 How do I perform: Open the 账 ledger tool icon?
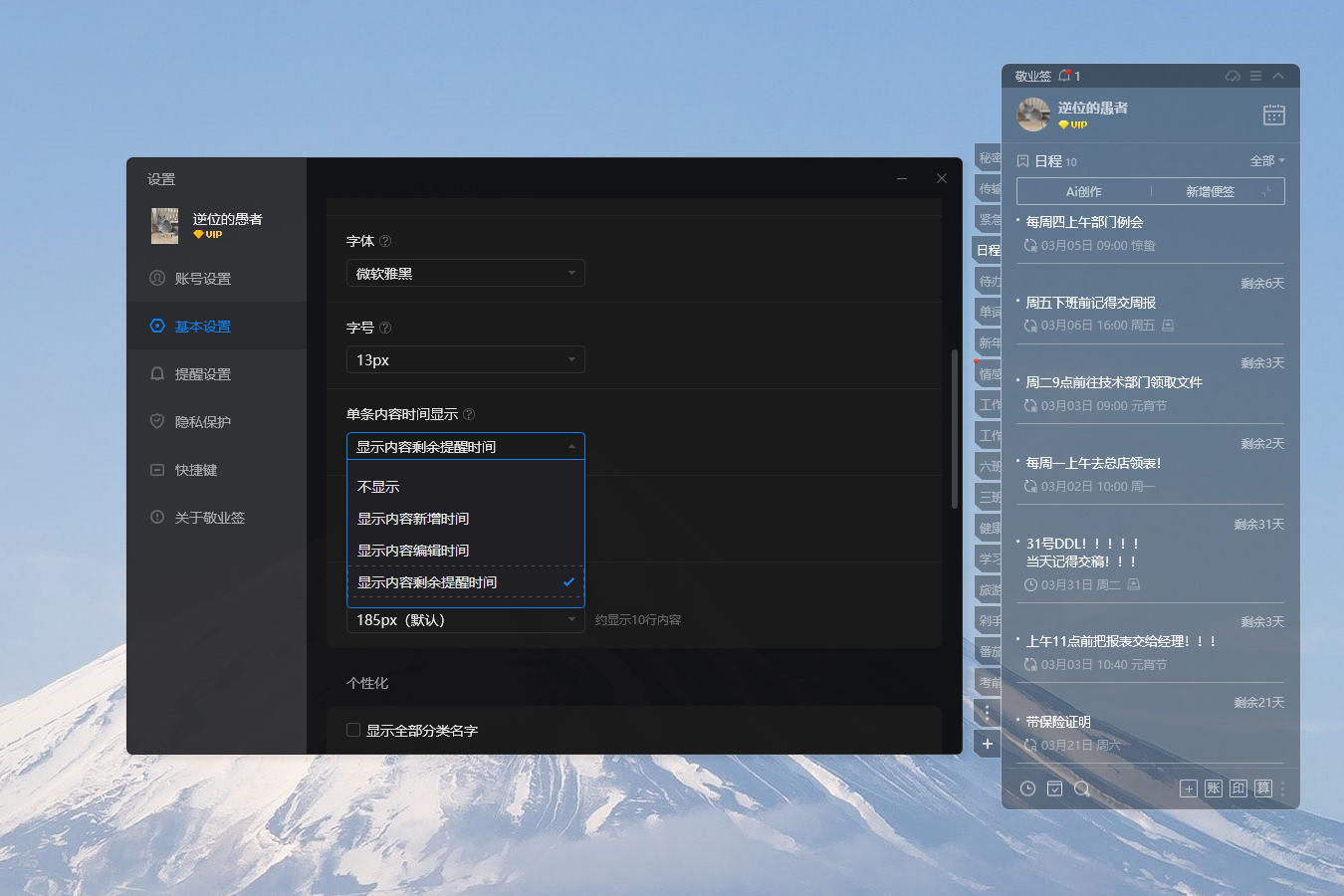(x=1213, y=787)
